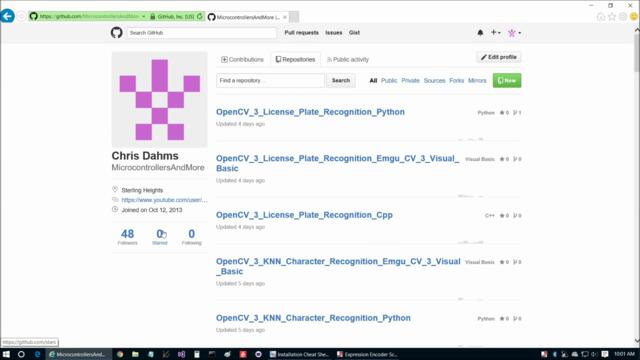Viewport: 640px width, 360px height.
Task: Filter repositories by Mirrors
Action: click(477, 80)
